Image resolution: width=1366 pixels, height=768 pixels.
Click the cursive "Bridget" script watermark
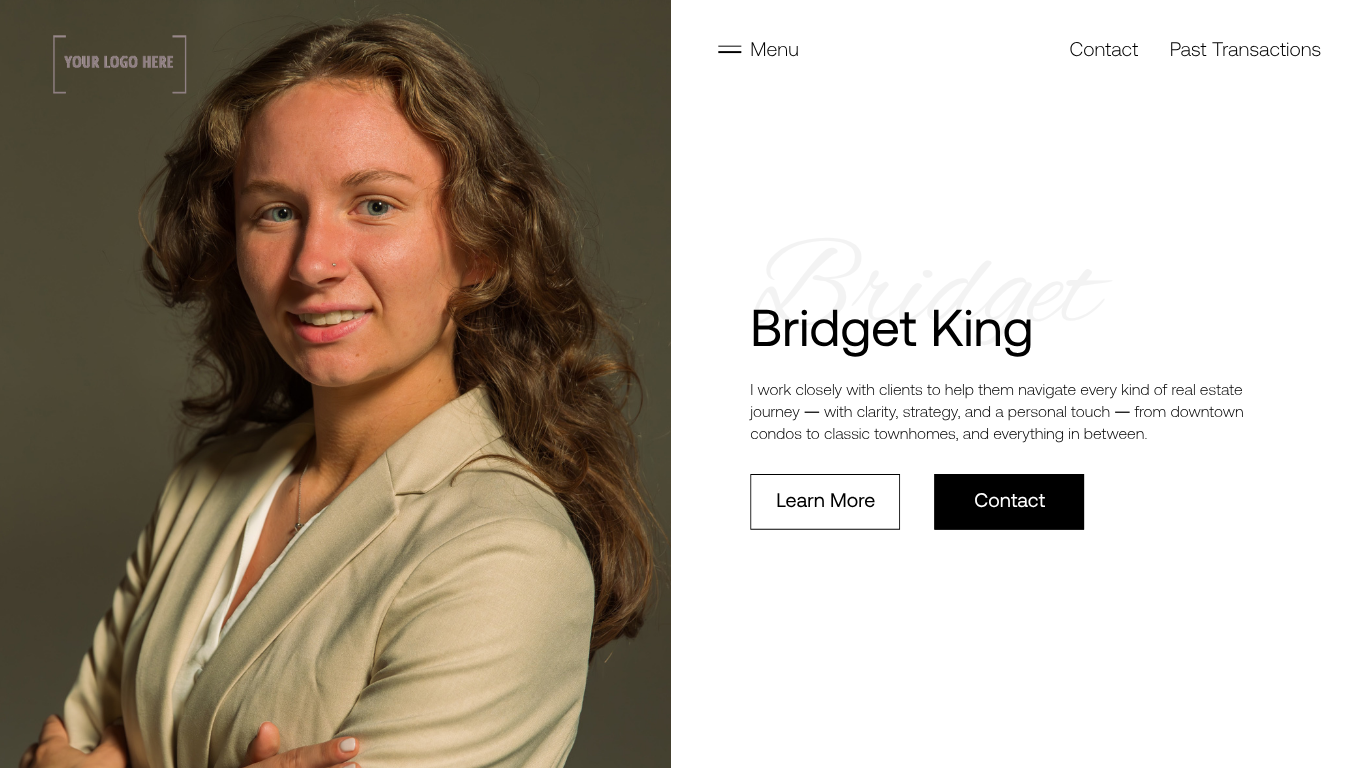coord(930,283)
